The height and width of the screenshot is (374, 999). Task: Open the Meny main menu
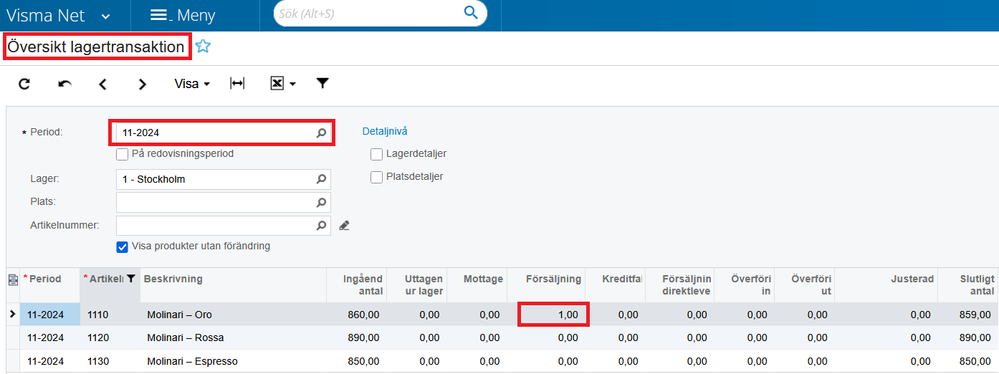[183, 15]
